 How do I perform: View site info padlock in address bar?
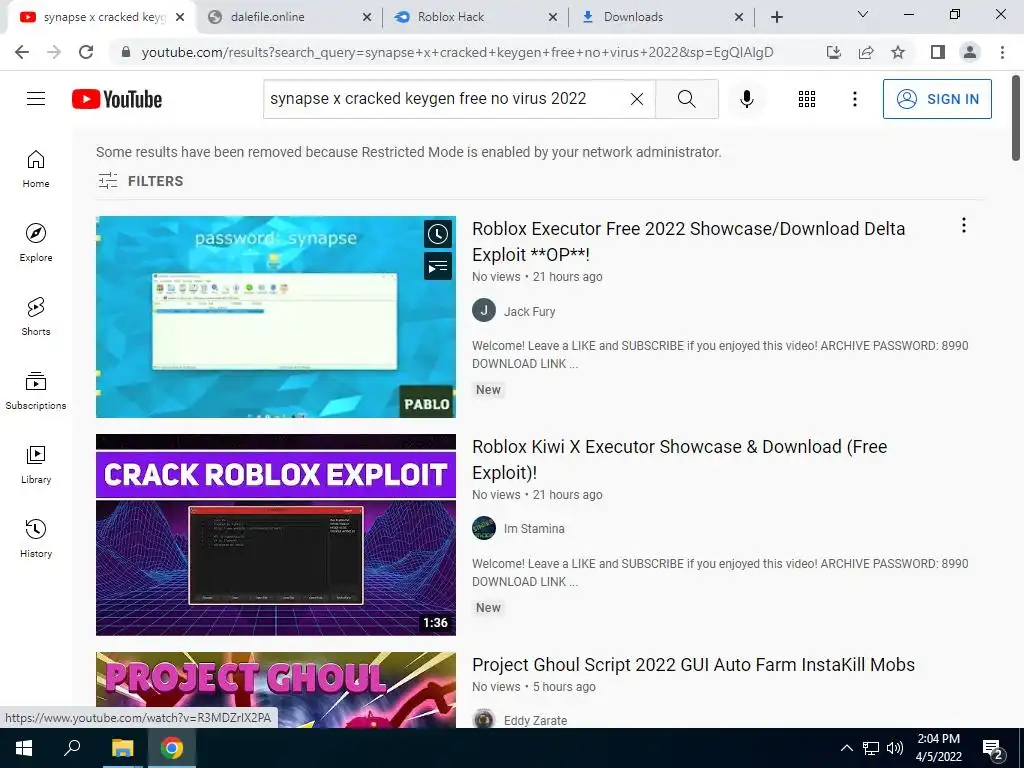point(126,52)
